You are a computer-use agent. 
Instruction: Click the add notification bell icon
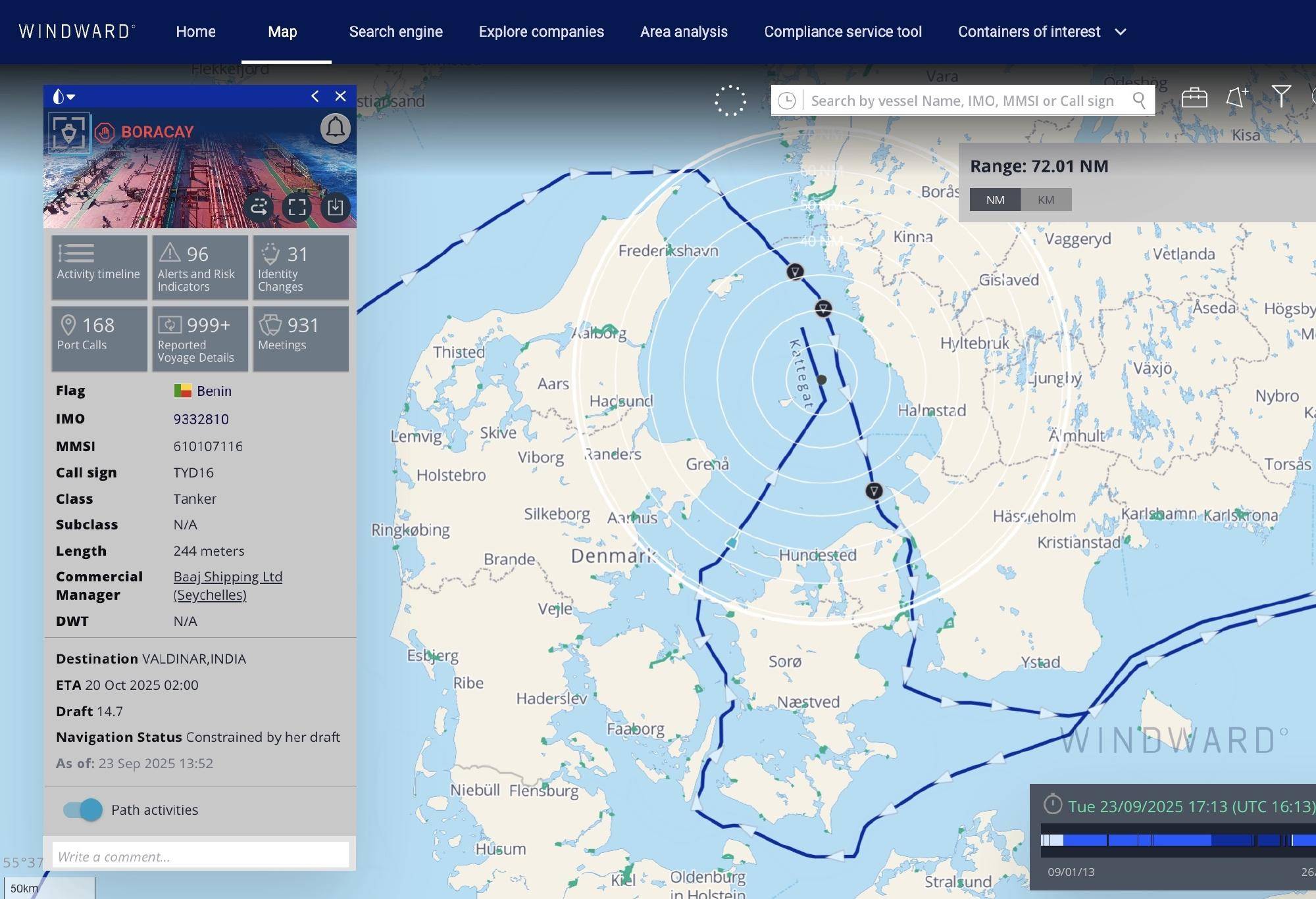pyautogui.click(x=1236, y=98)
